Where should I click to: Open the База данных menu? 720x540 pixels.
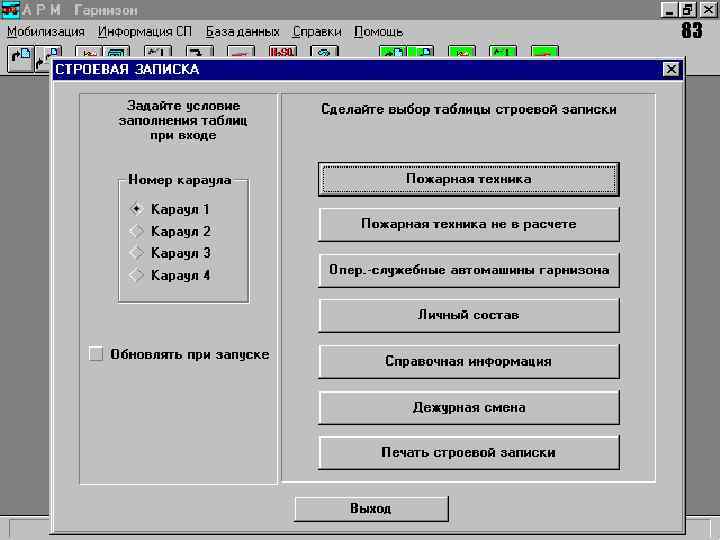point(242,32)
